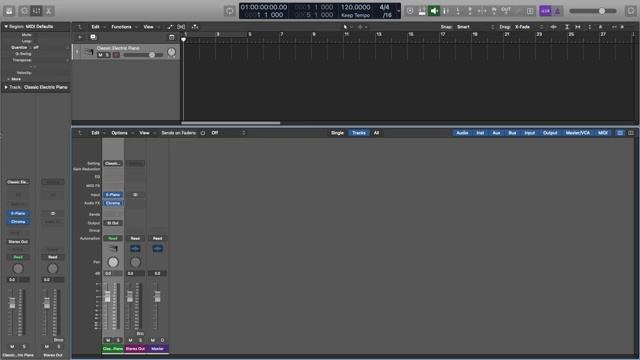Toggle cycle mode button left of LCD
Image resolution: width=640 pixels, height=360 pixels.
pyautogui.click(x=229, y=11)
